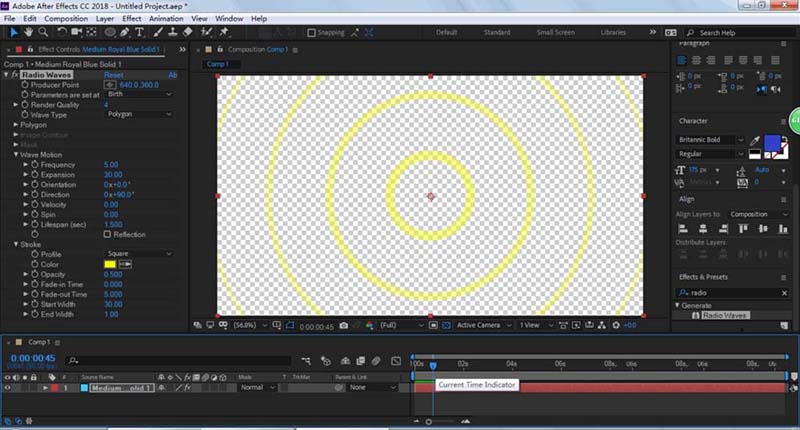Clear the Effects & Presets search with X
Screen dimensions: 800x430
click(x=785, y=293)
